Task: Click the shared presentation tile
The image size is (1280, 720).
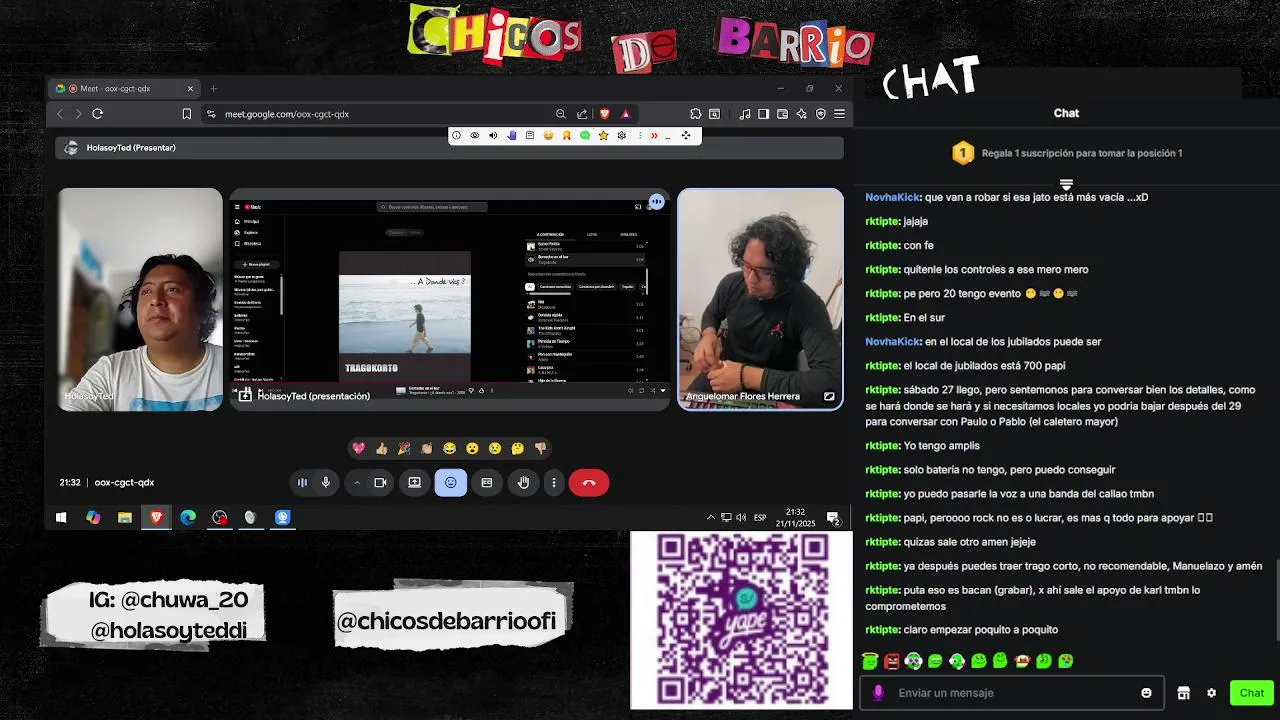Action: point(450,299)
